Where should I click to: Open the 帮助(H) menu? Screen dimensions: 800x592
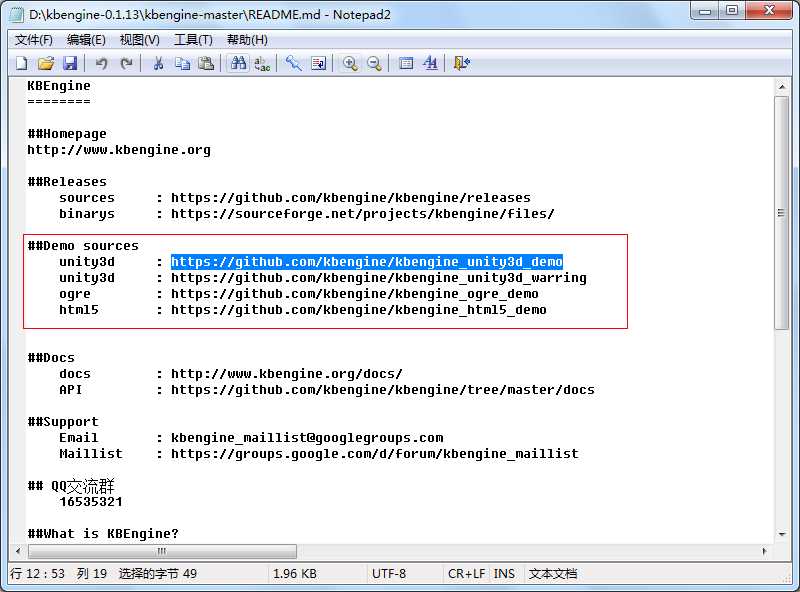(247, 40)
